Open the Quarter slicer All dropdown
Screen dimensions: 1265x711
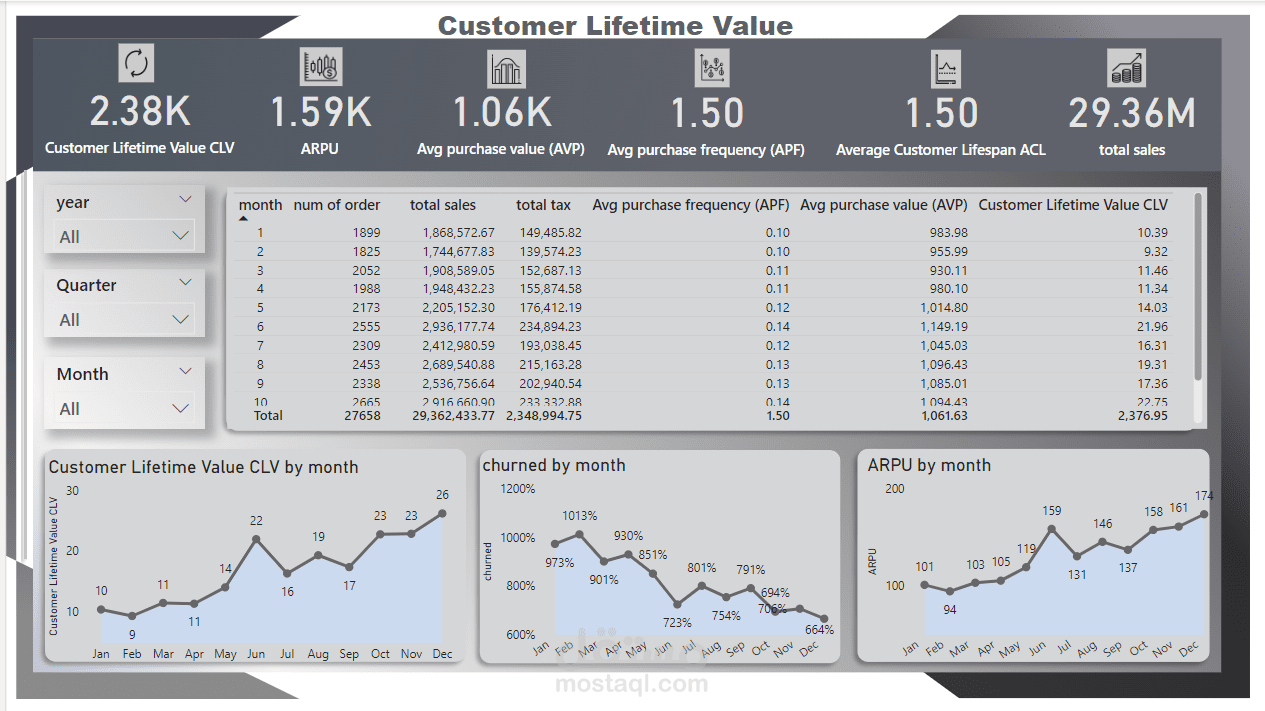tap(182, 320)
